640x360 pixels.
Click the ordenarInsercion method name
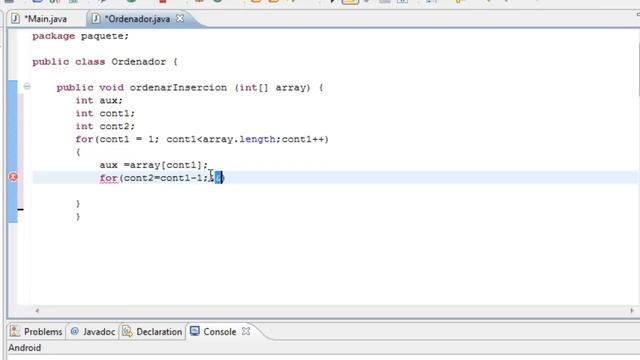click(178, 88)
